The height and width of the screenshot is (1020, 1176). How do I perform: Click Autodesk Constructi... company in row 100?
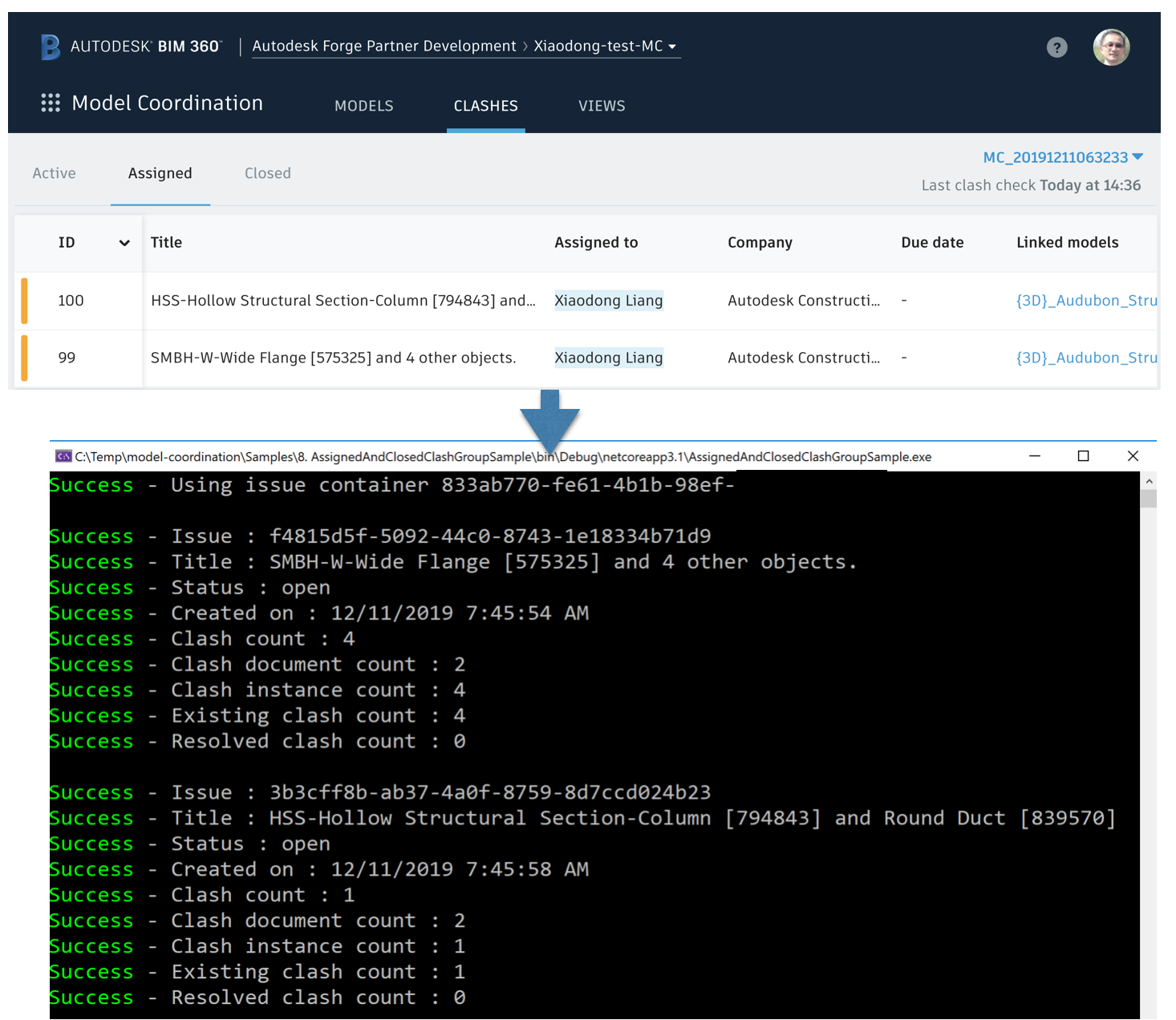point(804,301)
